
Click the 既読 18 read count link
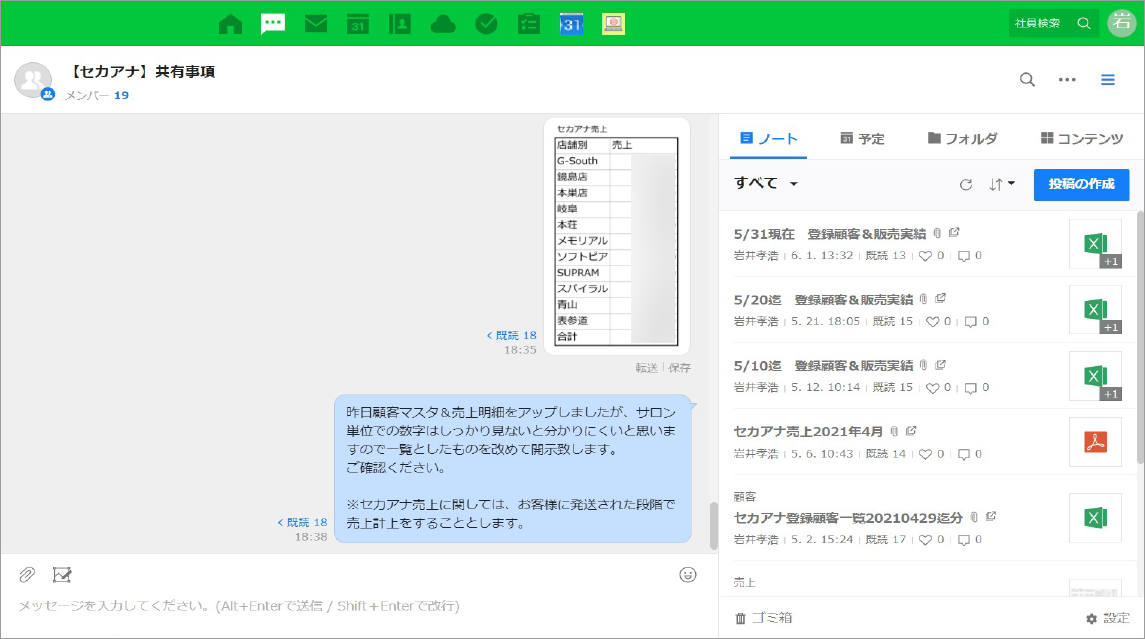click(x=511, y=335)
